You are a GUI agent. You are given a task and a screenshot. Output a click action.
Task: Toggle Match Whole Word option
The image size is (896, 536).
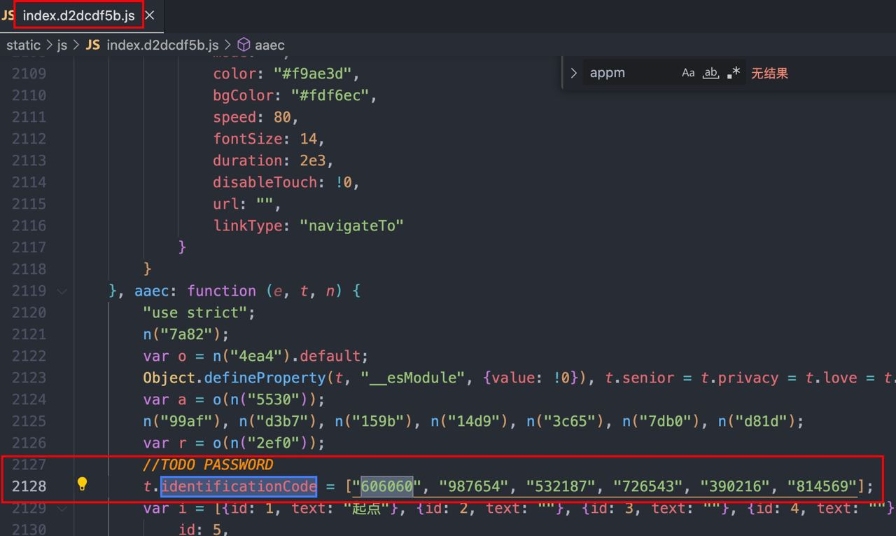(x=711, y=73)
